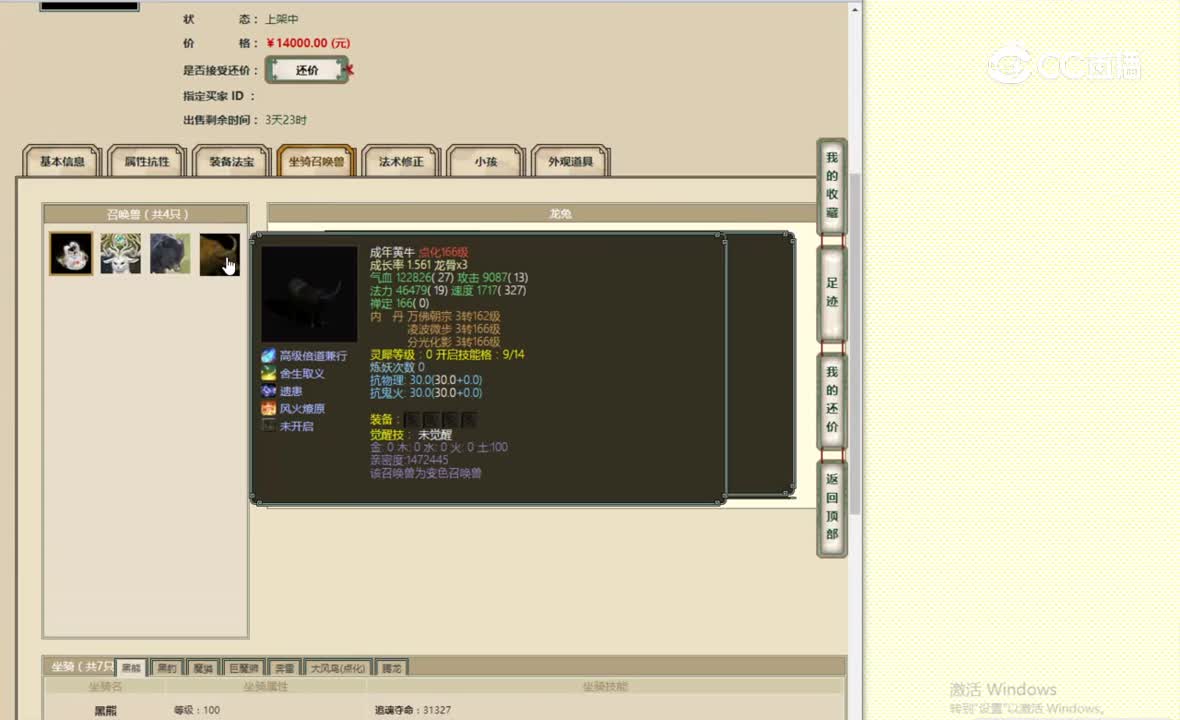Click the 舍生取义 skill icon
1180x720 pixels.
(x=269, y=373)
